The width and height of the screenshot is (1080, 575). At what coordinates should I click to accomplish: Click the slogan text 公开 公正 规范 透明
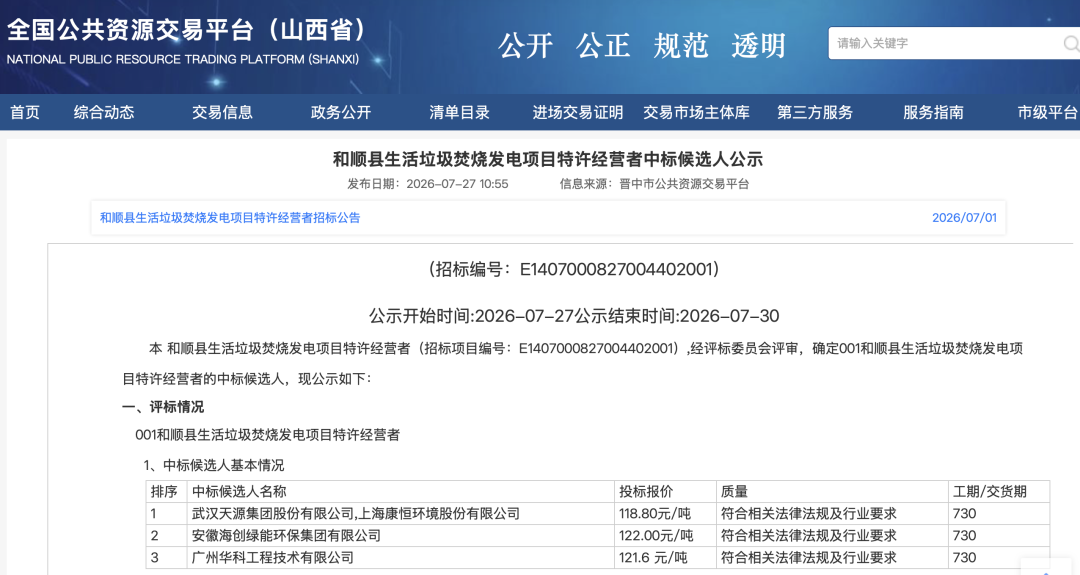[x=642, y=45]
